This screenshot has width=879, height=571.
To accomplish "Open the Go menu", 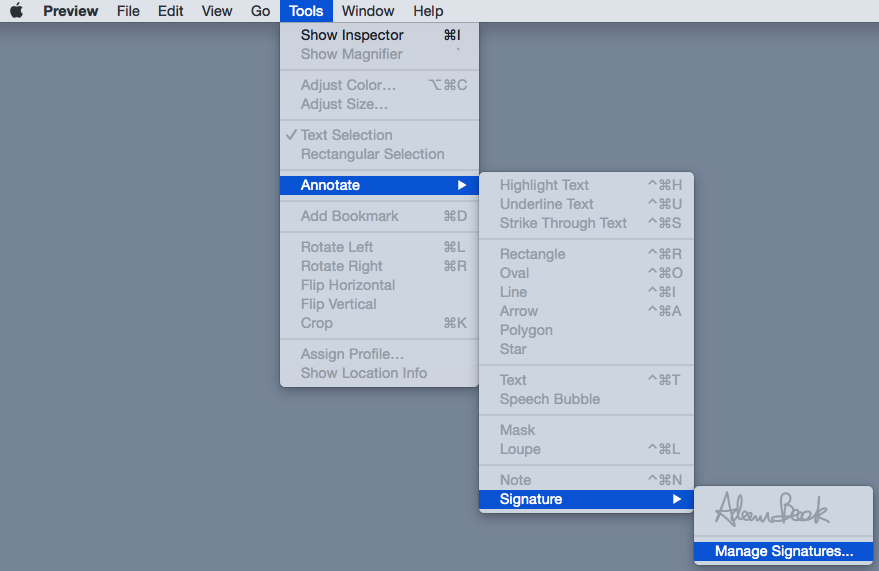I will (261, 11).
